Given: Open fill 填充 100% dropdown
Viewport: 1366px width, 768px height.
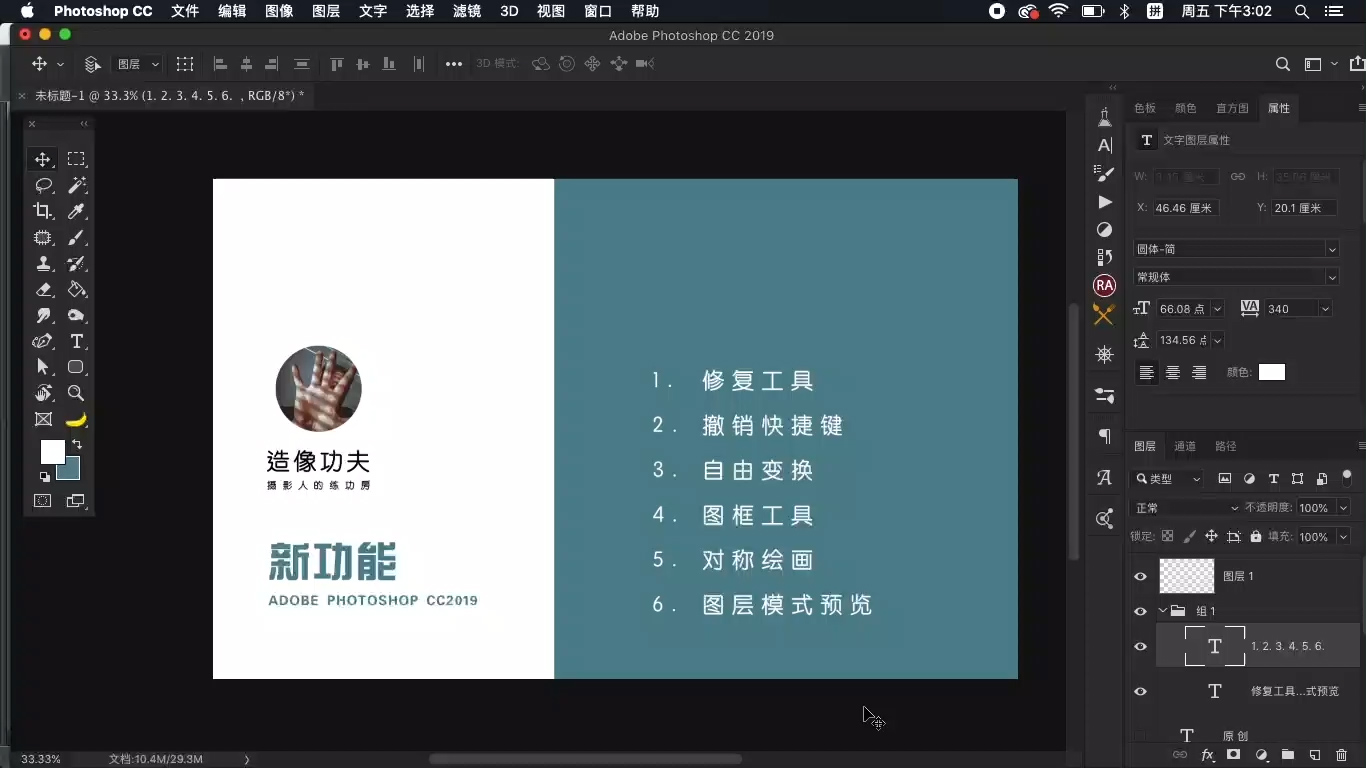Looking at the screenshot, I should [1343, 537].
